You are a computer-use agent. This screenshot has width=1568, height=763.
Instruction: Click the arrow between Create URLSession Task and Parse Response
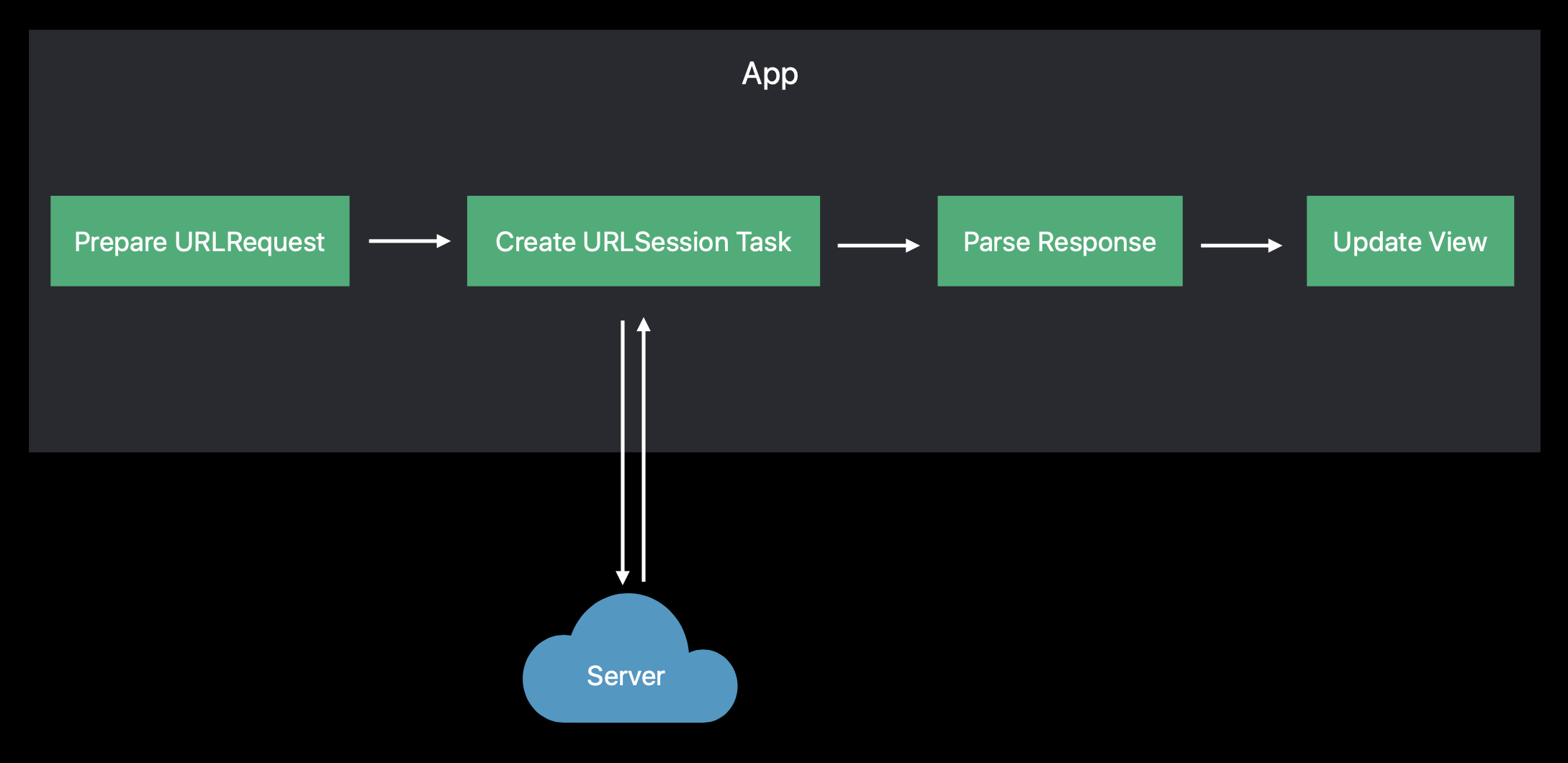878,245
